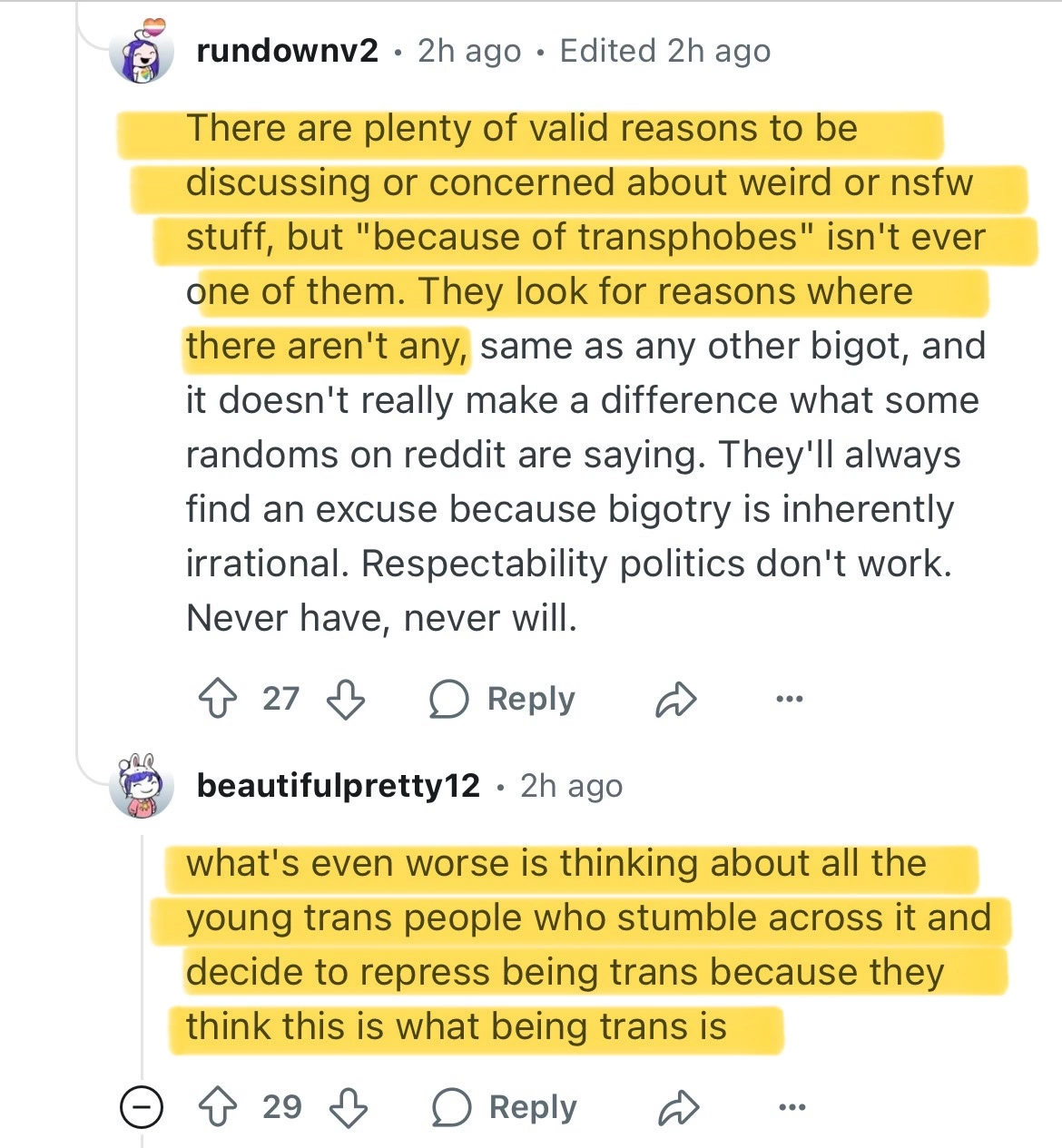Viewport: 1062px width, 1148px height.
Task: Open rundownv2's profile via username
Action: 287,51
